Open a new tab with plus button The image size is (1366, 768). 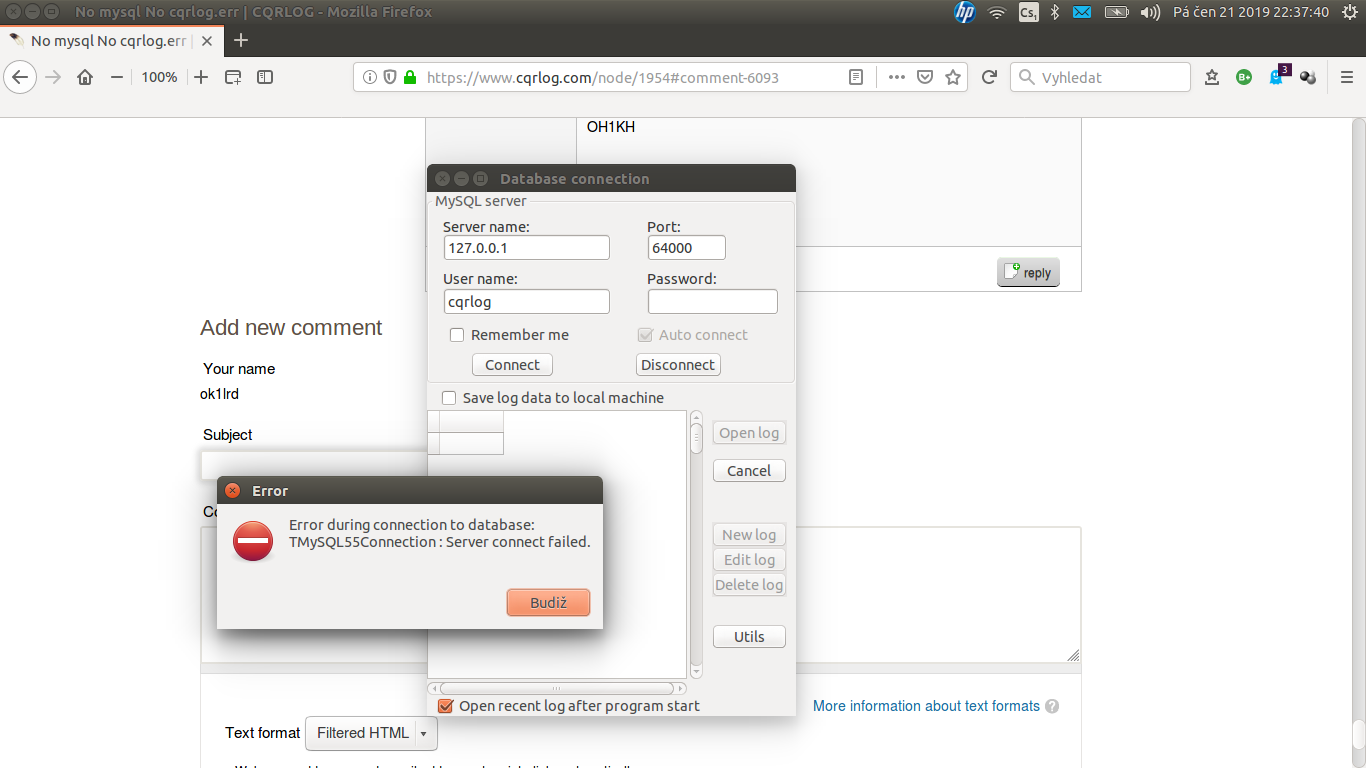241,41
